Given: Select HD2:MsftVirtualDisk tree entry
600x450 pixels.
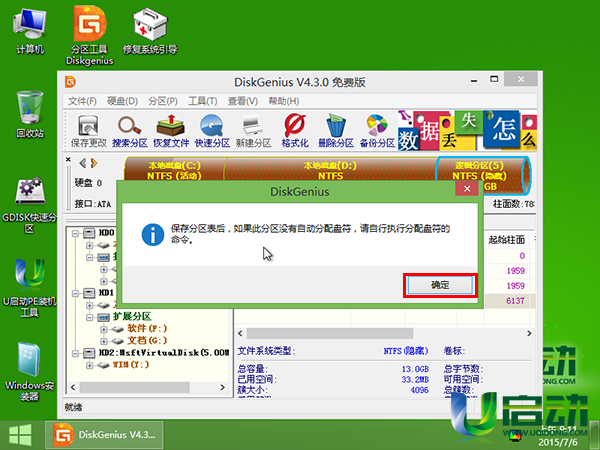Looking at the screenshot, I should click(x=163, y=353).
